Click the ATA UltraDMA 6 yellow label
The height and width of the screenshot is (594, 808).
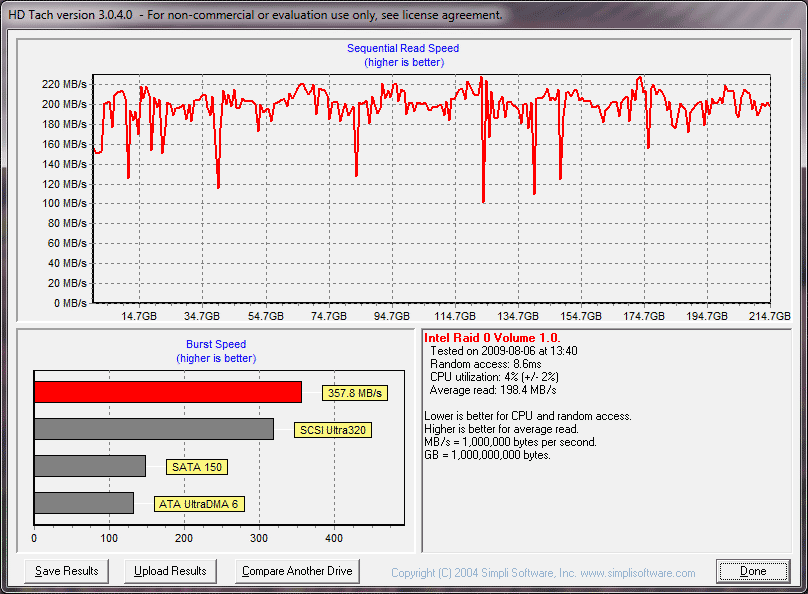200,504
